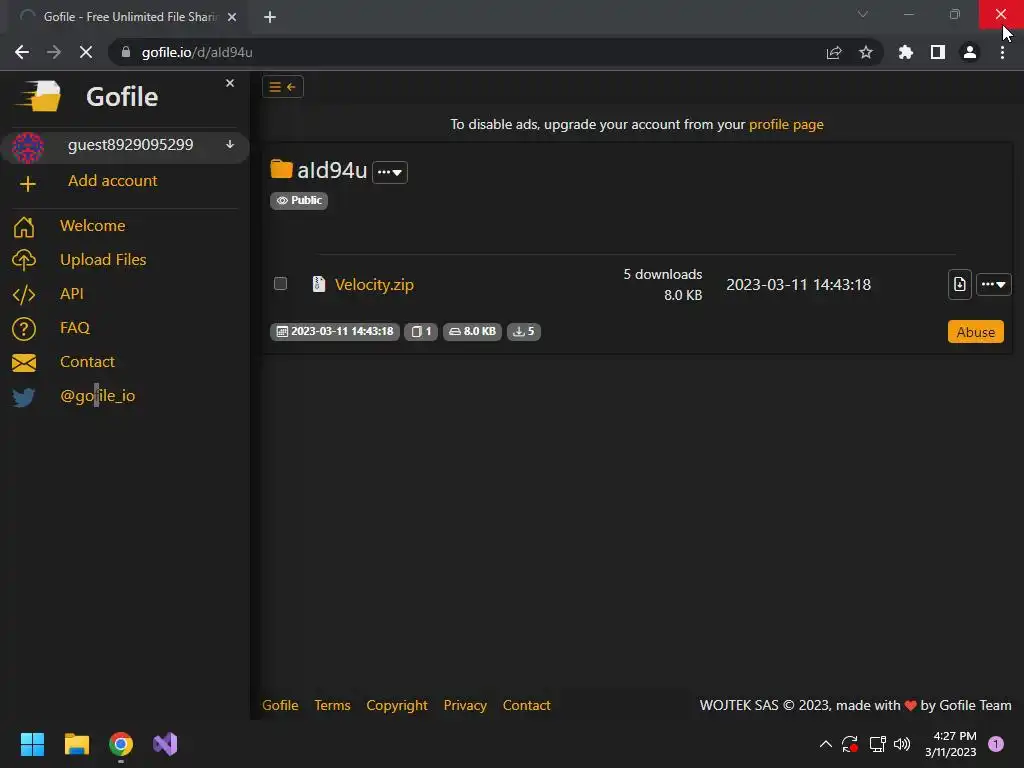Open the footer Privacy link
The height and width of the screenshot is (768, 1024).
[x=465, y=705]
